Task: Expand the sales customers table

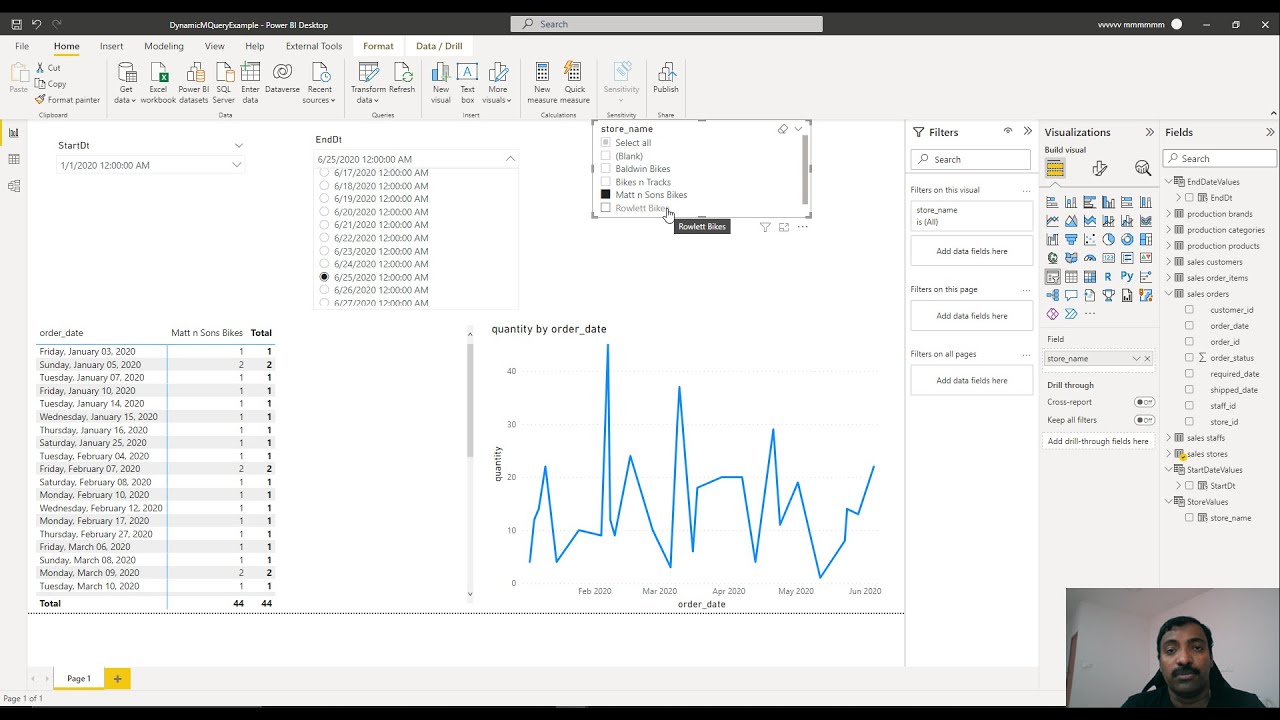Action: point(1169,262)
